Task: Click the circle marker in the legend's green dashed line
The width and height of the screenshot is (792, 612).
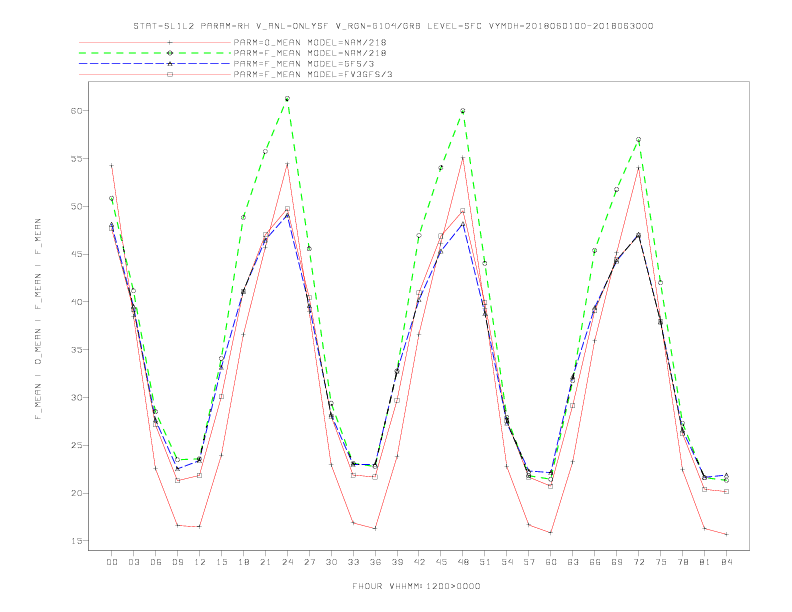Action: point(170,53)
